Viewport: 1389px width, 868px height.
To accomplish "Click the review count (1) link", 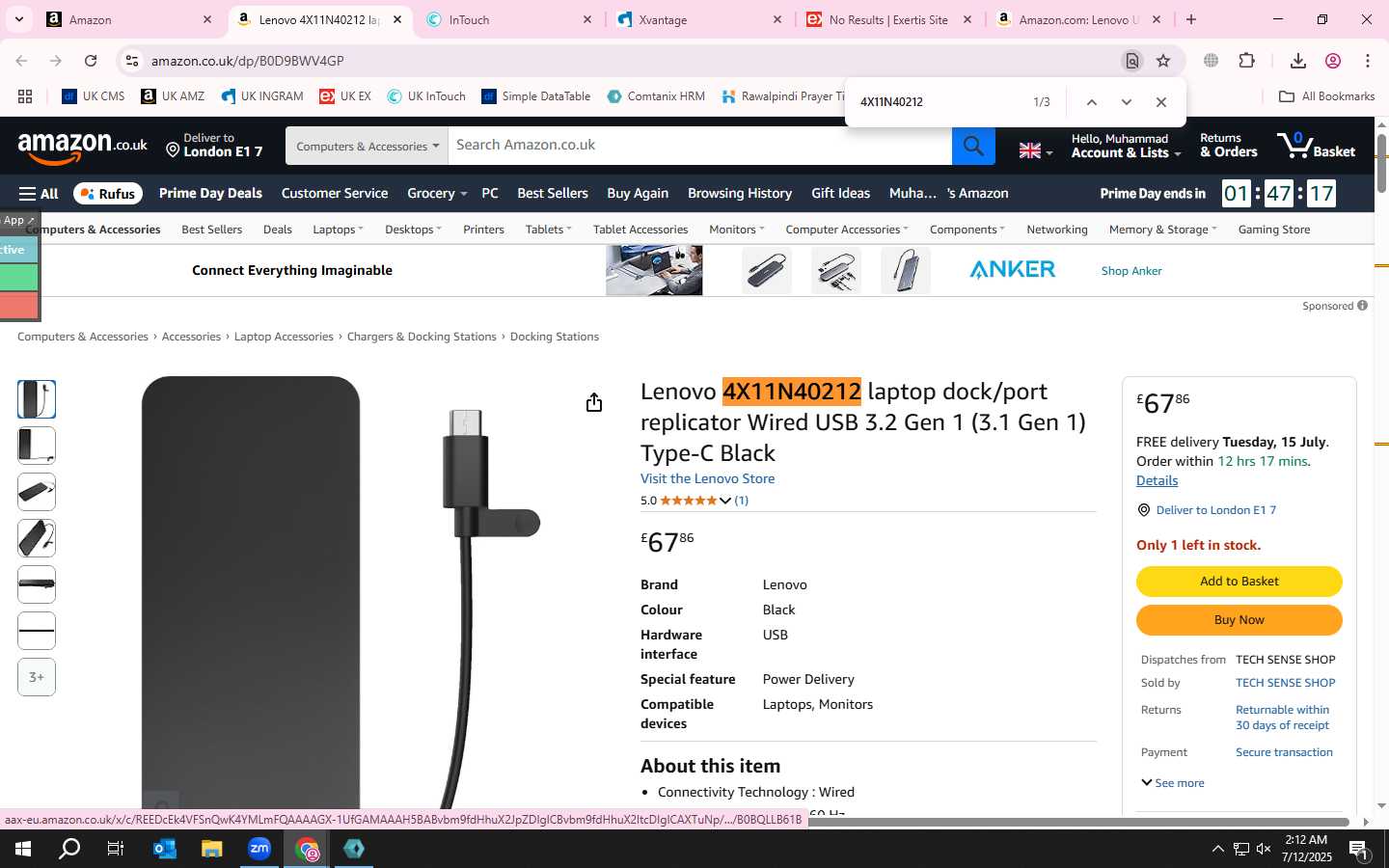I will 741,501.
